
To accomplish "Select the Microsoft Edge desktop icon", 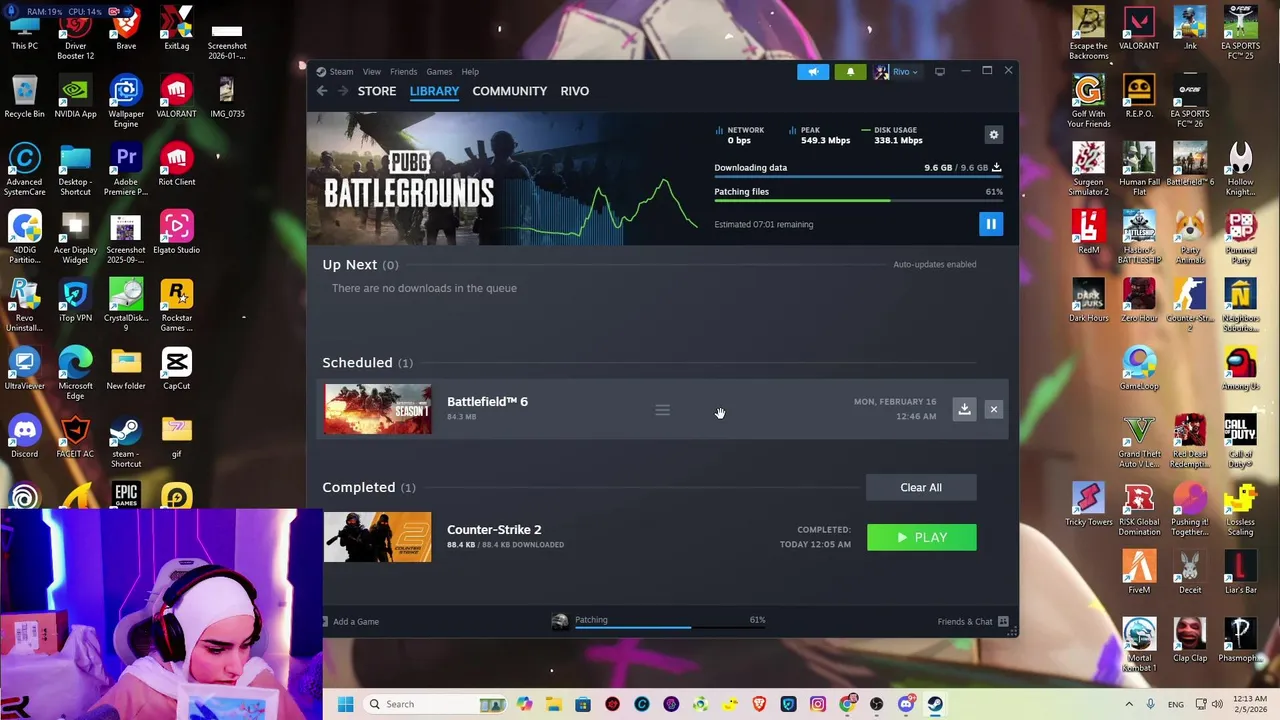I will pyautogui.click(x=75, y=374).
